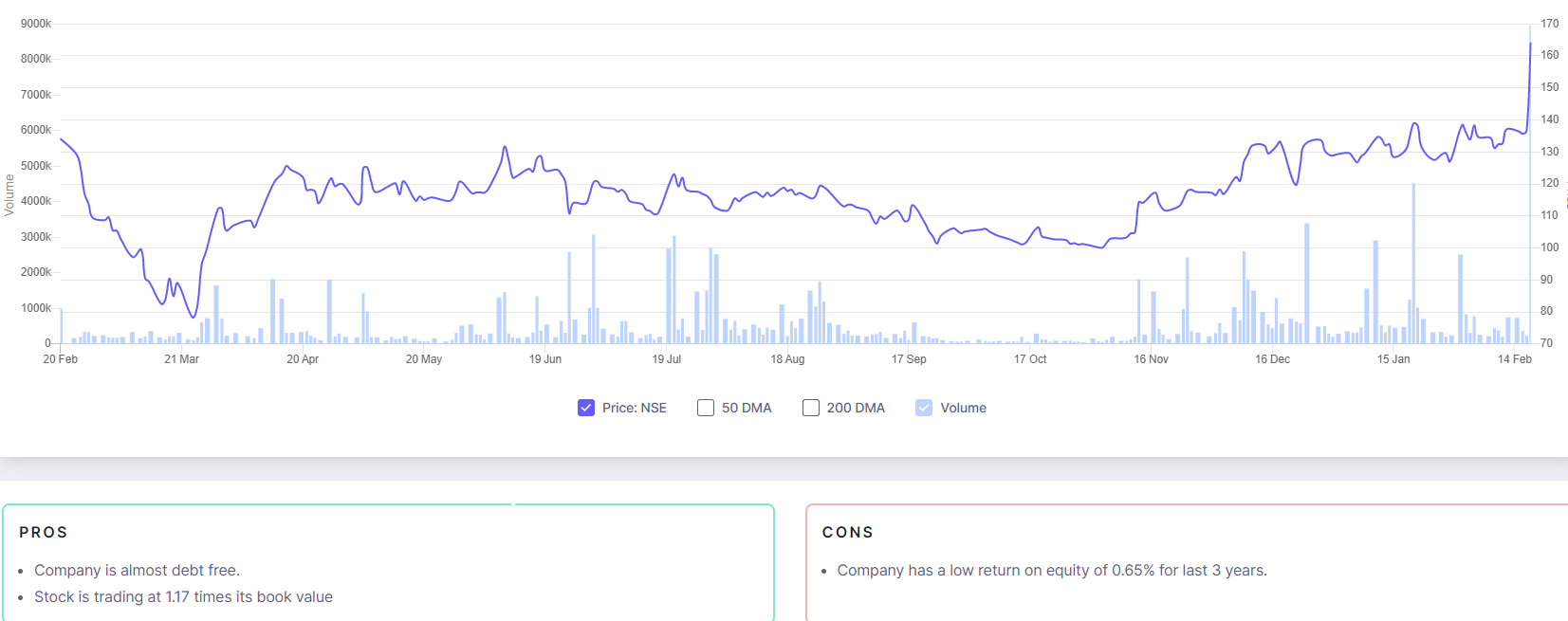Viewport: 1568px width, 621px height.
Task: Click the low return on equity statement
Action: 1051,570
